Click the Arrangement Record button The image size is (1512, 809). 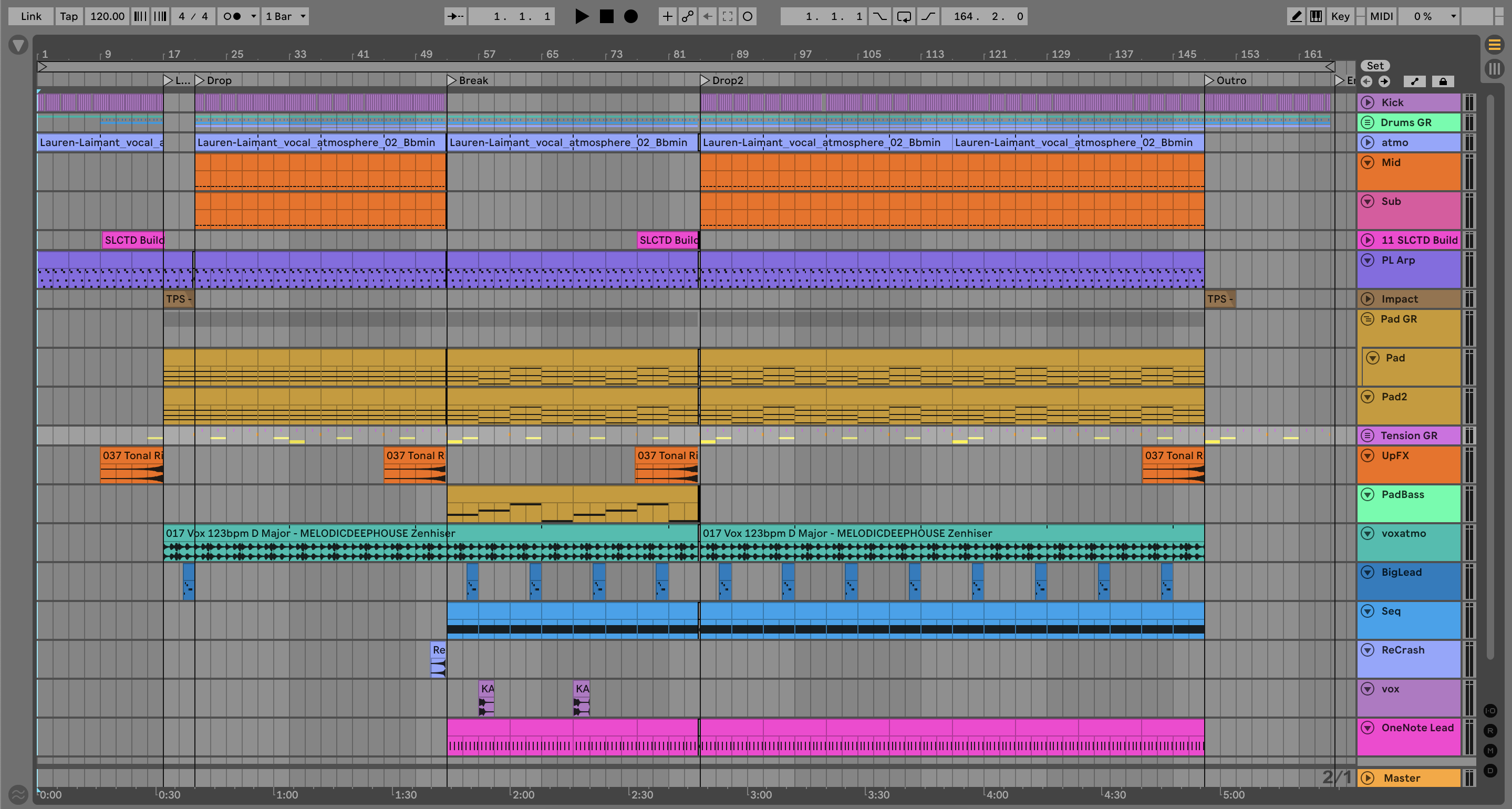click(630, 16)
